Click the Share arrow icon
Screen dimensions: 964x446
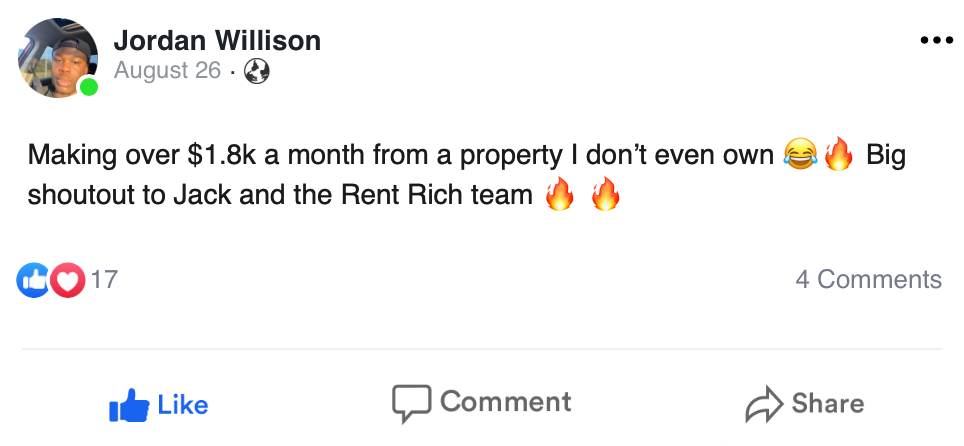pyautogui.click(x=764, y=404)
